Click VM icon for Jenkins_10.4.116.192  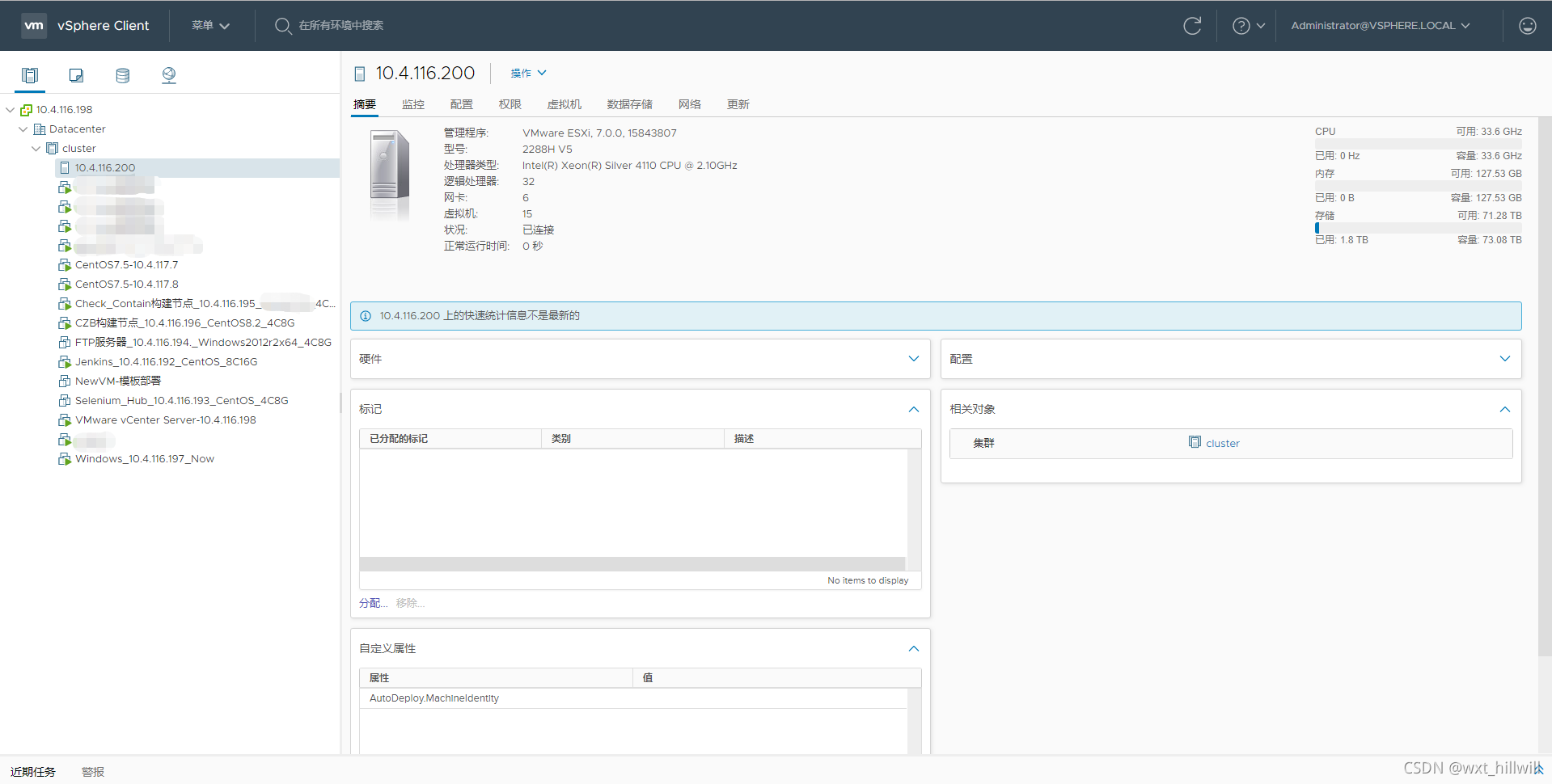65,362
